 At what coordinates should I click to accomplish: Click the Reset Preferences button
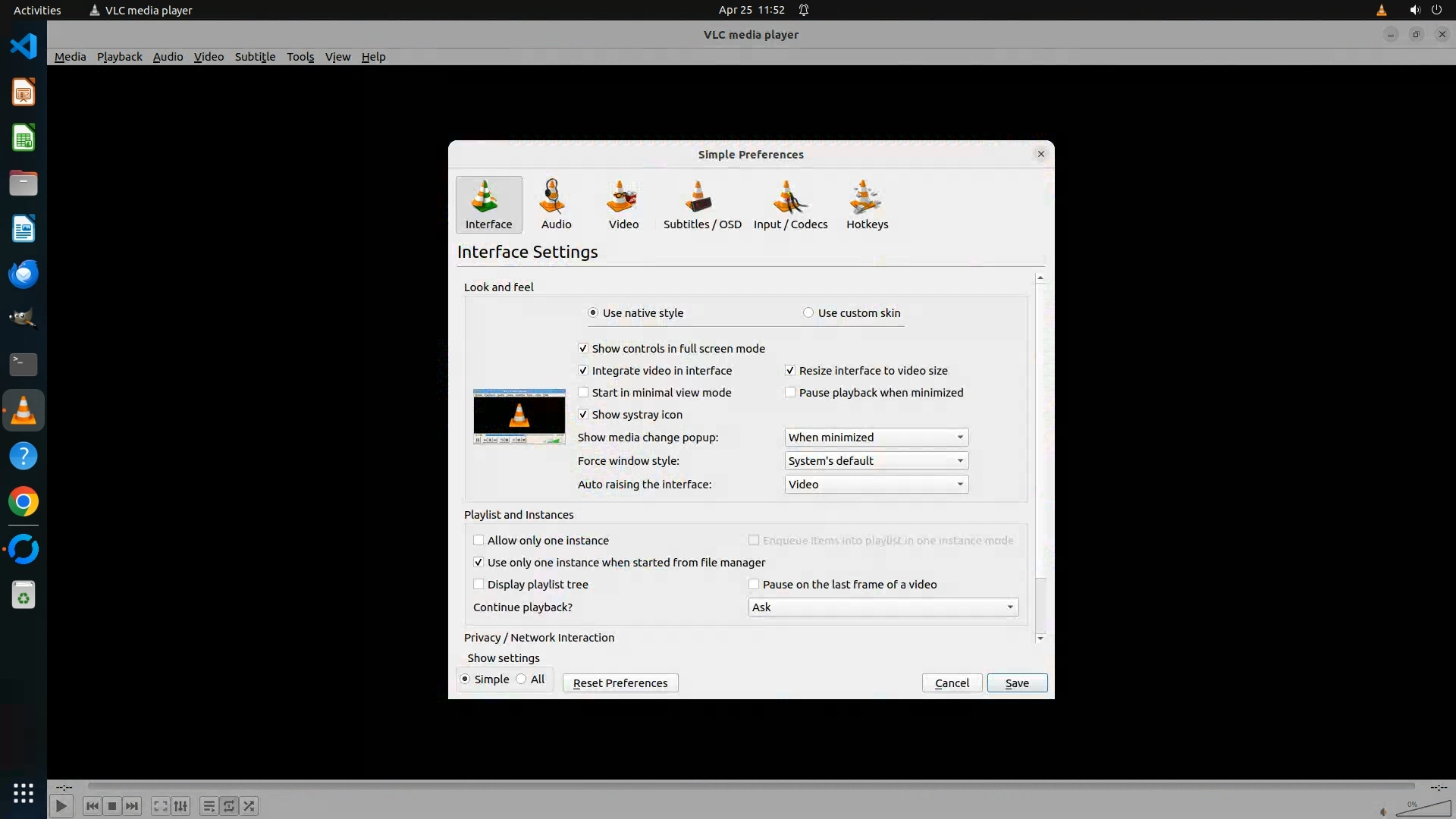tap(620, 683)
